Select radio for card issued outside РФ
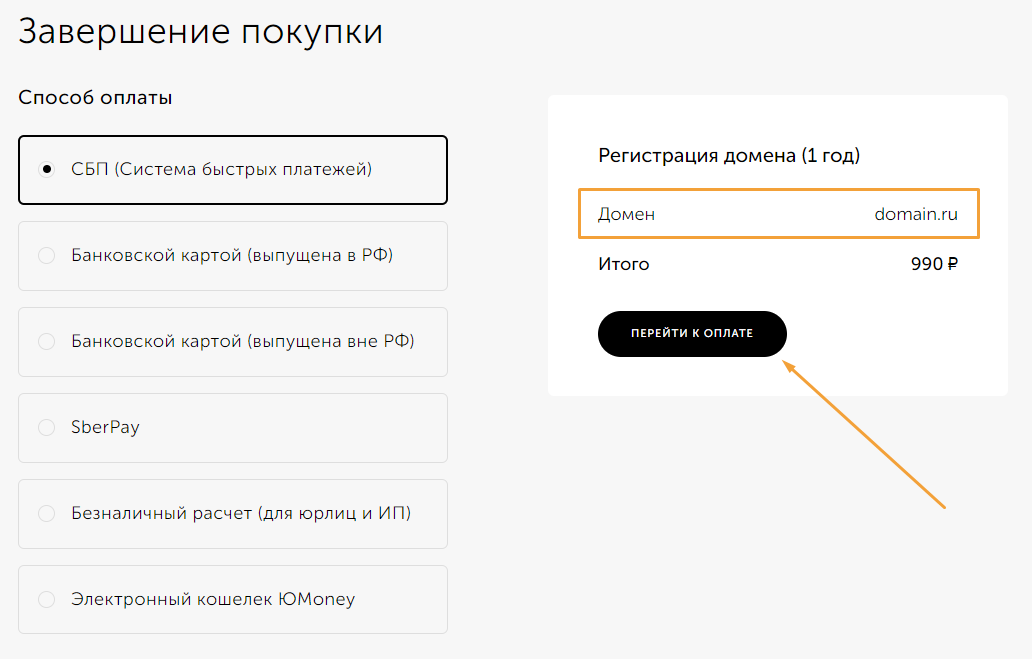Screen dimensions: 1032x659 46,342
